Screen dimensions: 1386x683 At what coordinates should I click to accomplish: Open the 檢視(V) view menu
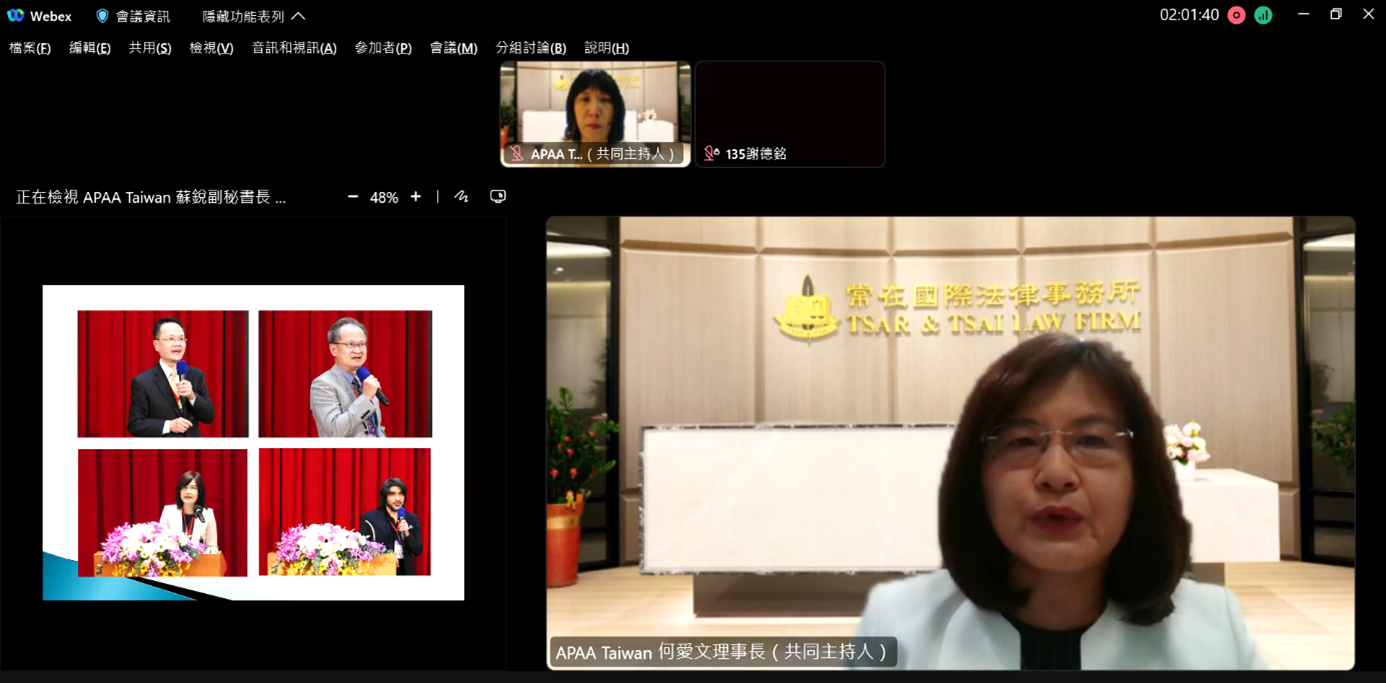pos(211,48)
